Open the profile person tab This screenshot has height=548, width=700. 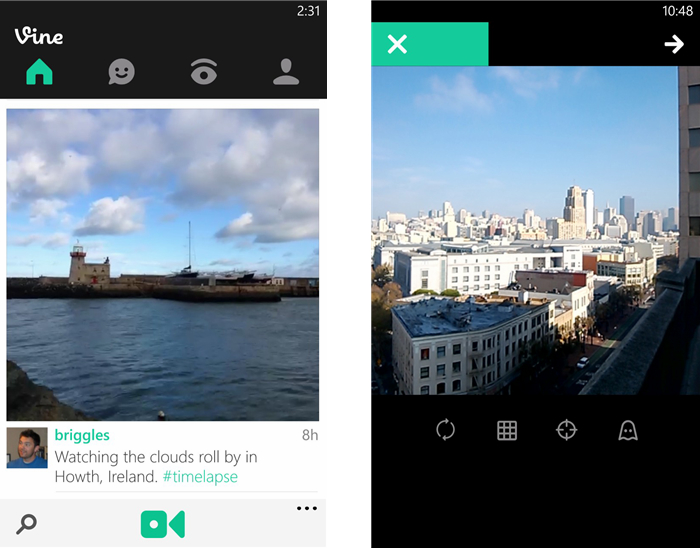286,71
